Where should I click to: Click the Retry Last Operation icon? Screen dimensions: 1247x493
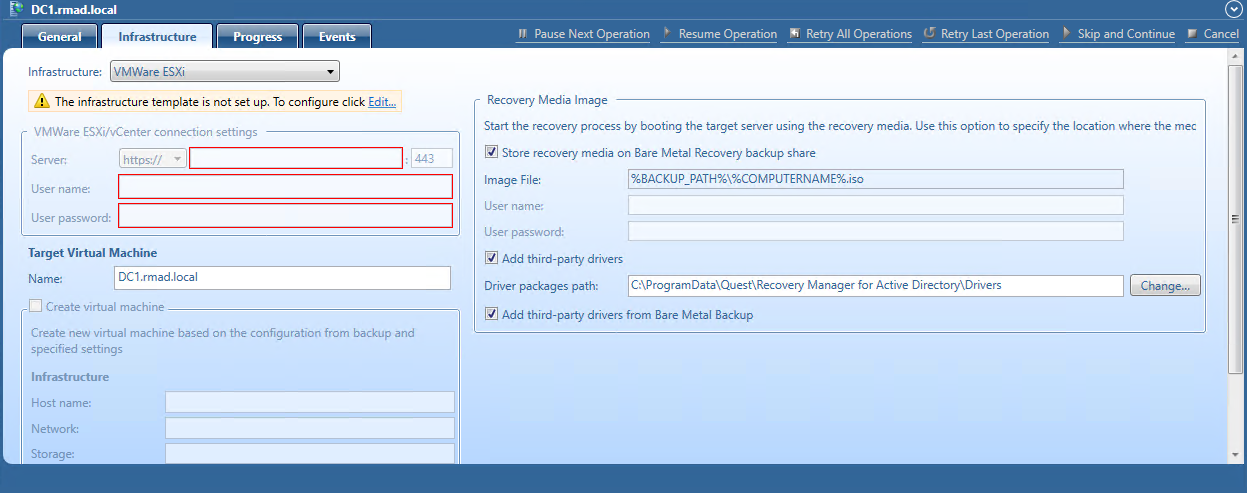pos(929,34)
